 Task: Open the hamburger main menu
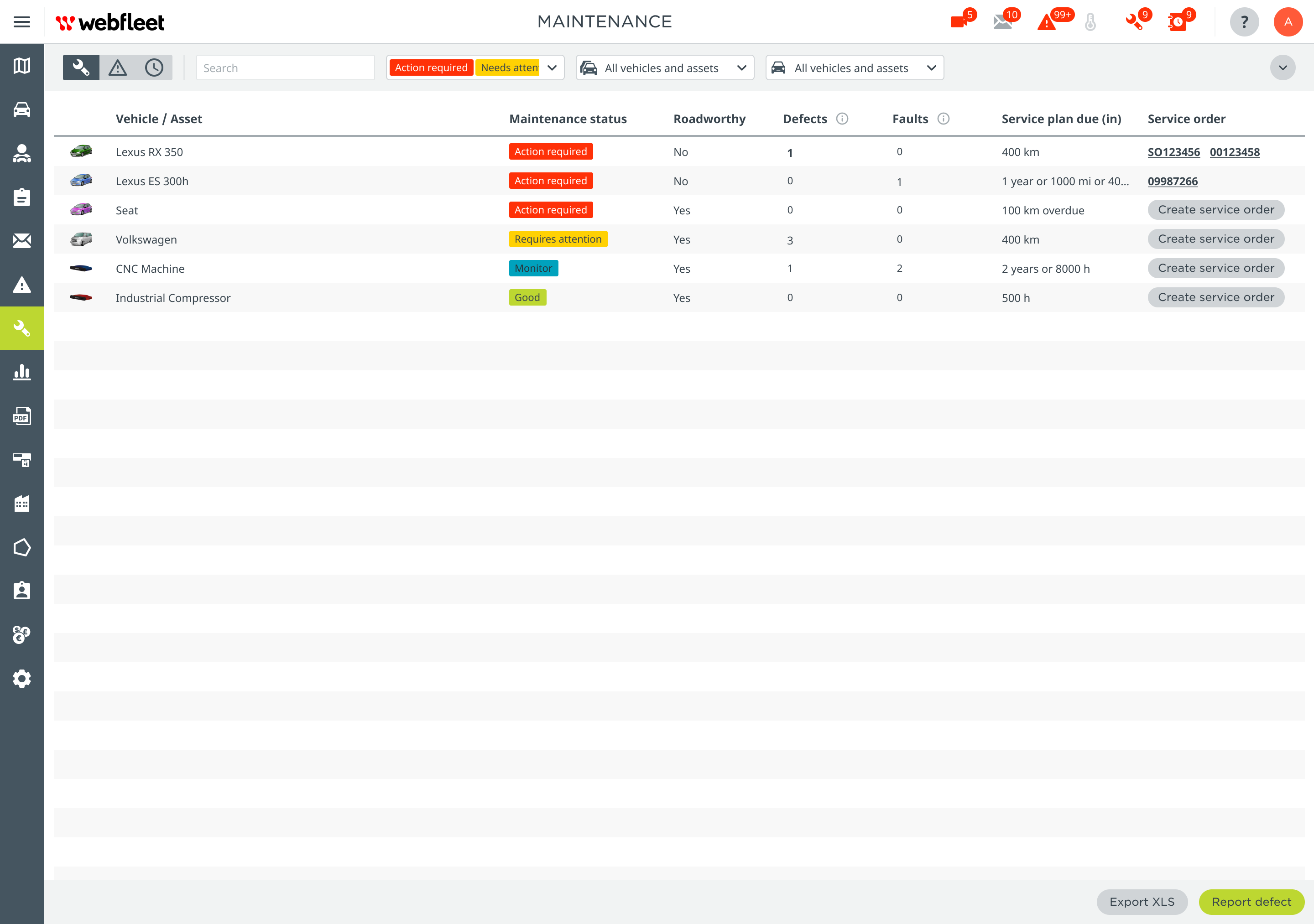pyautogui.click(x=22, y=22)
